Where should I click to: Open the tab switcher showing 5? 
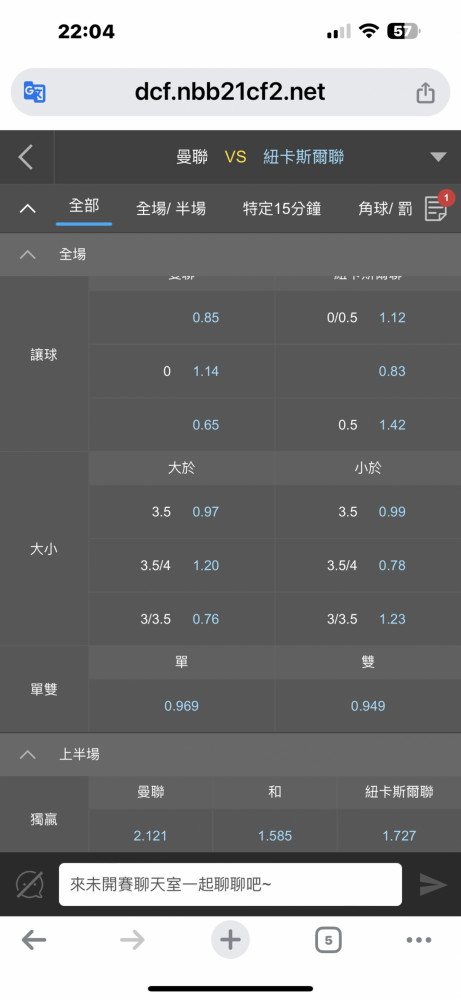click(x=328, y=939)
